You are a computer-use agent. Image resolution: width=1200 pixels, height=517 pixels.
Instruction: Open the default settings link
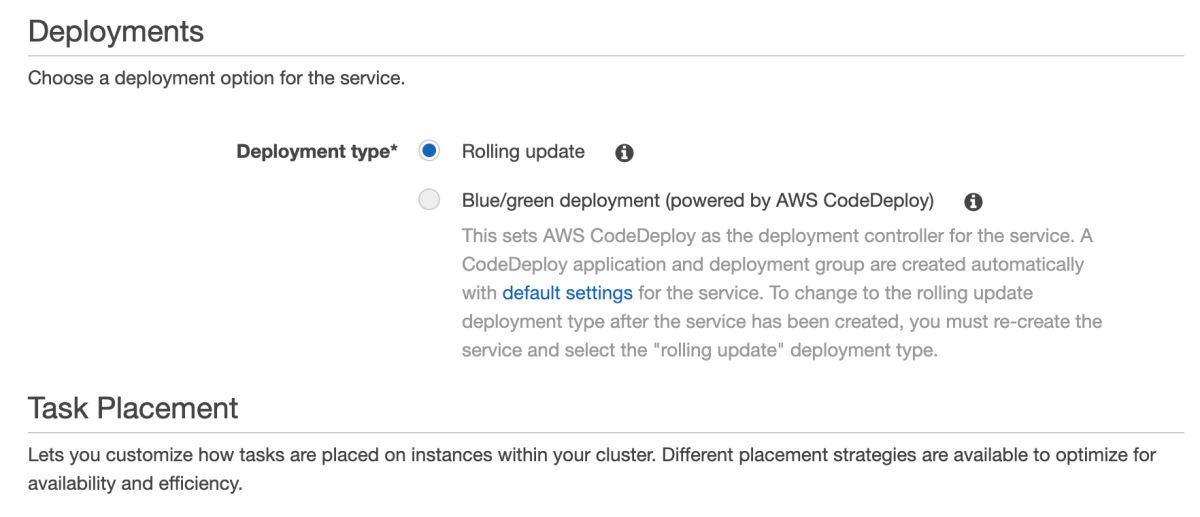(x=567, y=293)
